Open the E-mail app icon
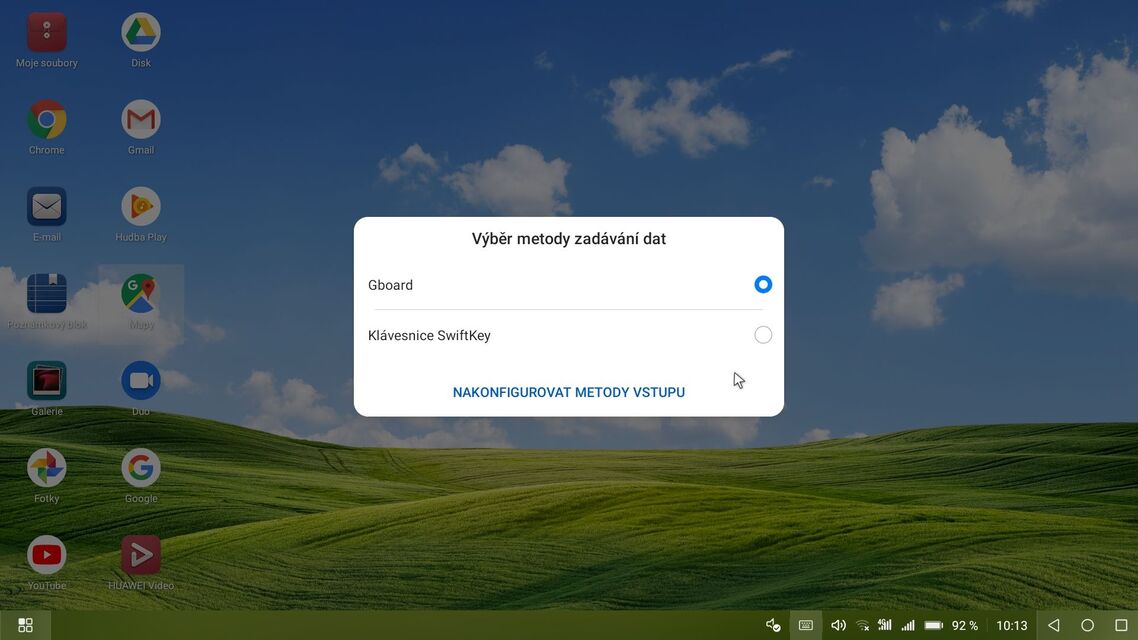 click(x=47, y=207)
